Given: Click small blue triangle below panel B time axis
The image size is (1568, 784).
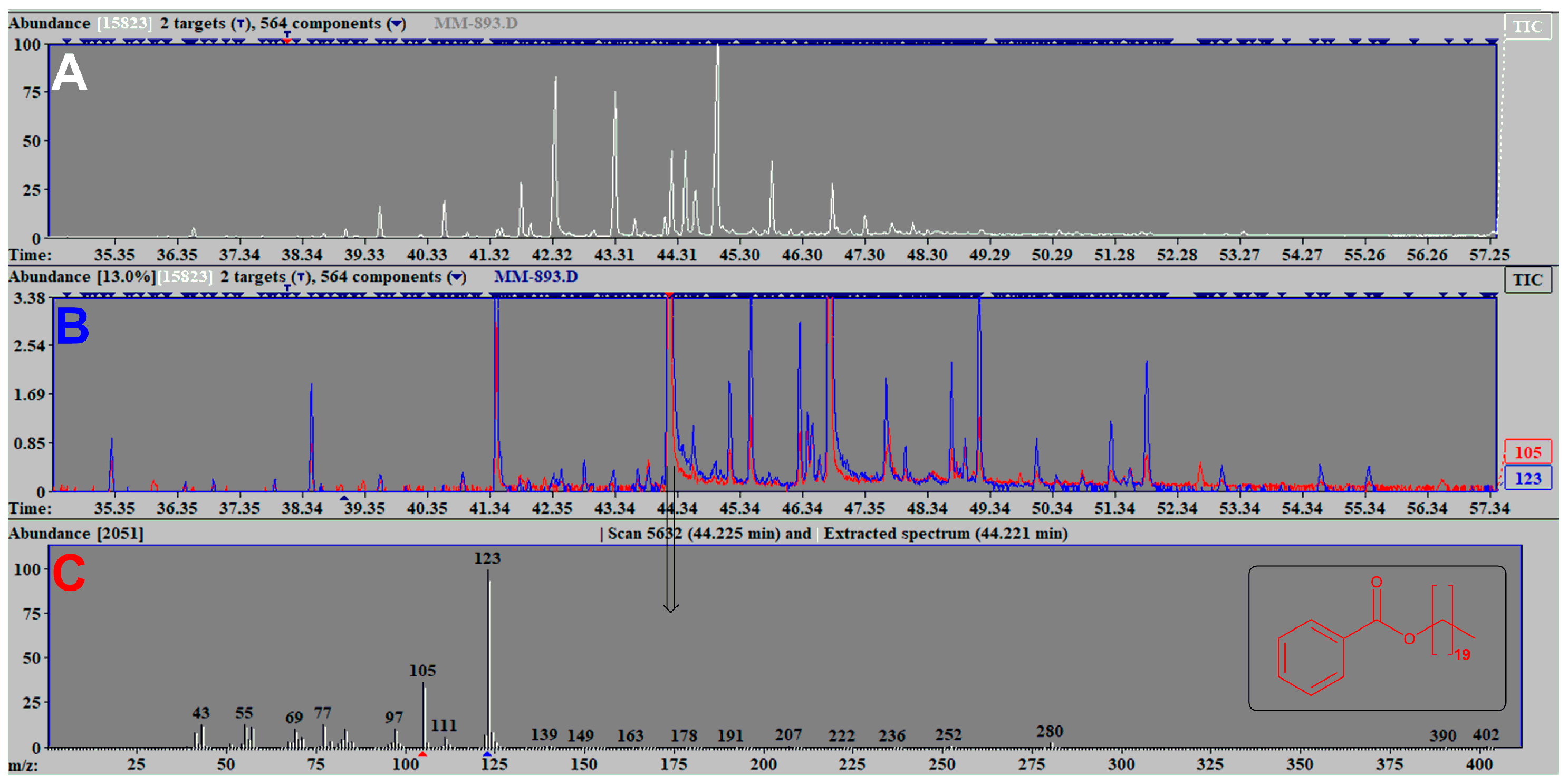Looking at the screenshot, I should tap(344, 498).
